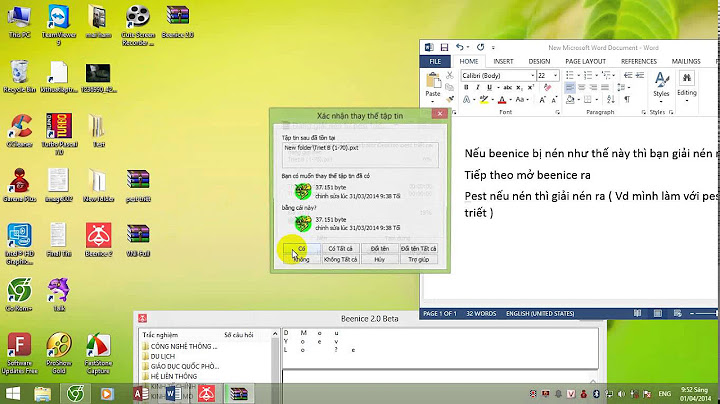This screenshot has height=404, width=720.
Task: Click the Clear All Formatting eraser icon
Action: click(x=547, y=87)
